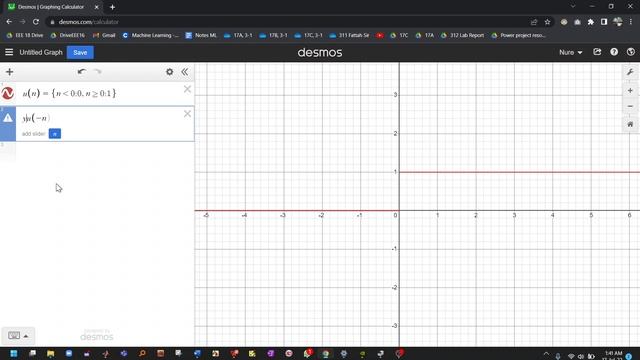
Task: Zoom in on the graph
Action: click(x=630, y=91)
